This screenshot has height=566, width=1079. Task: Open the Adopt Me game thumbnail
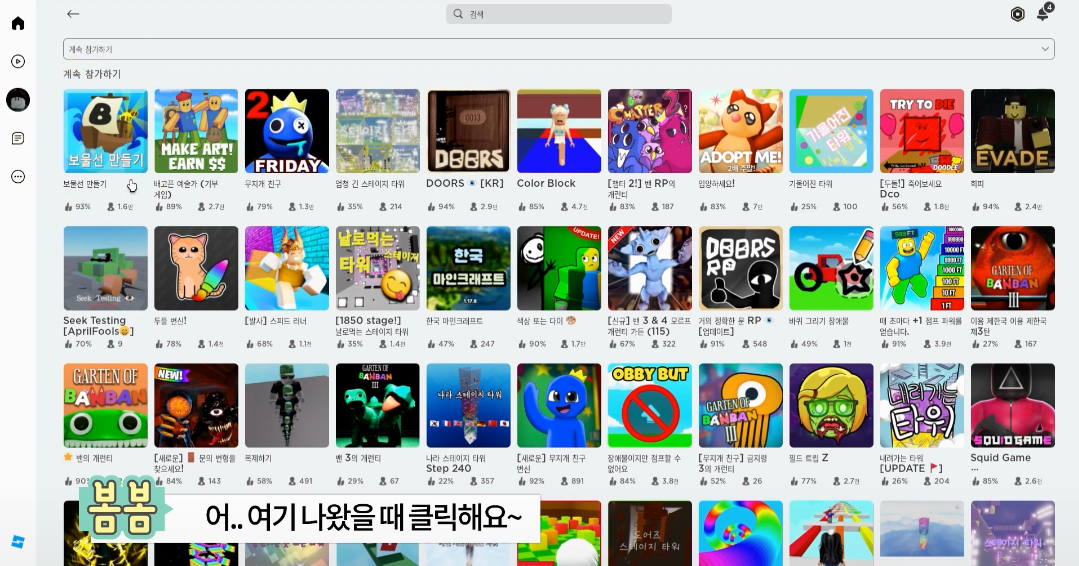[x=740, y=131]
